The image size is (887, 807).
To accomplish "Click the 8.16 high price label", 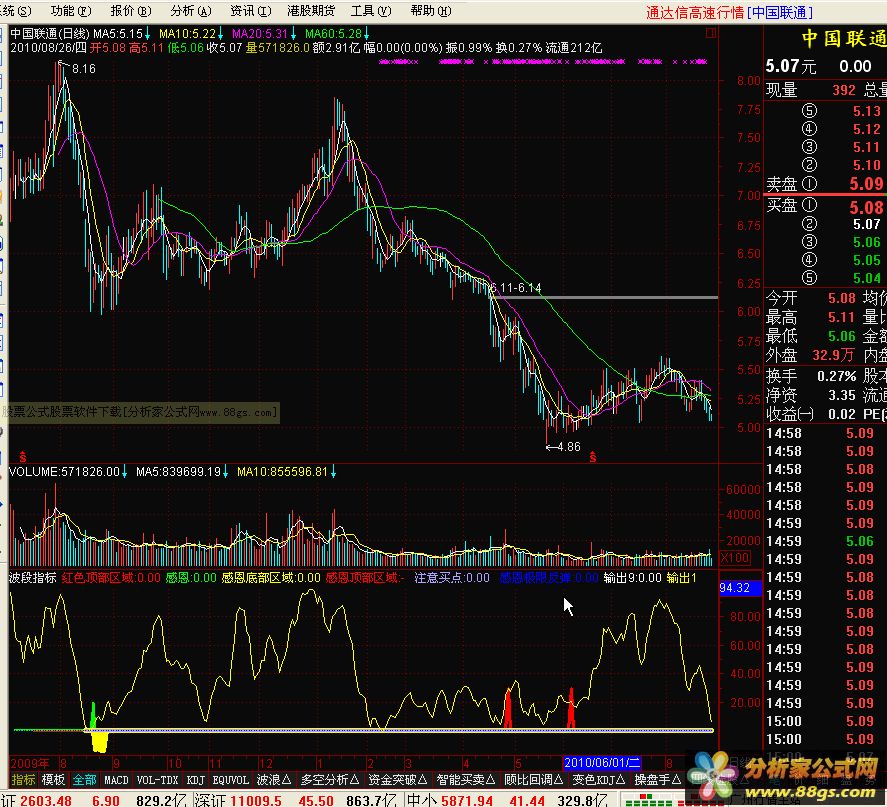I will point(84,69).
